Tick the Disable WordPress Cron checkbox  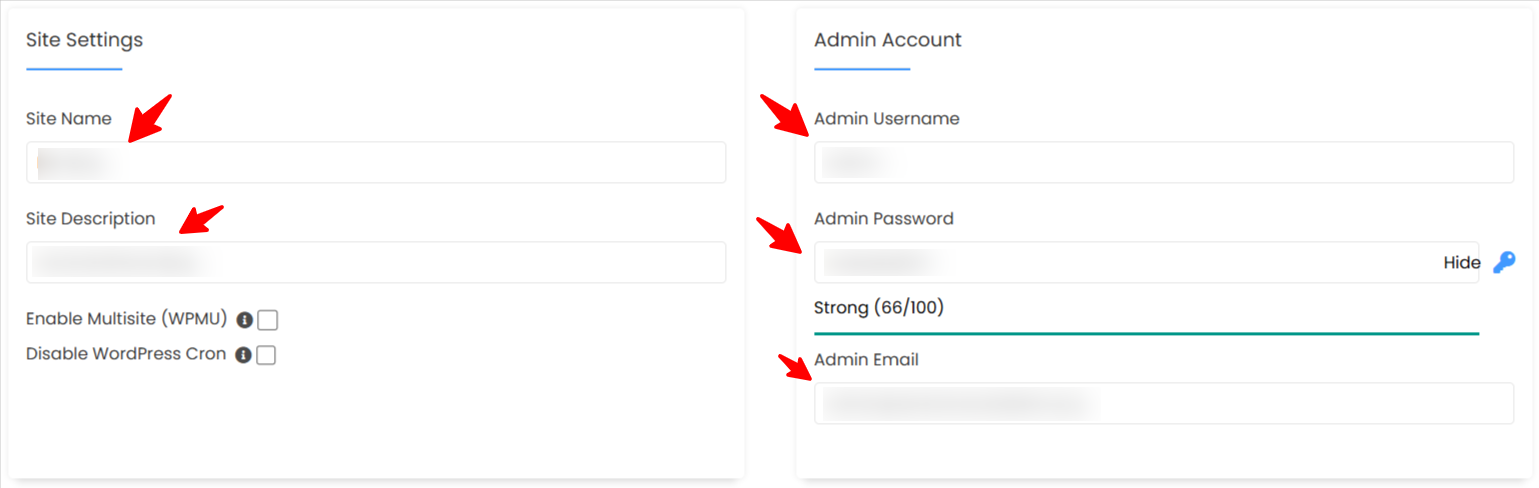click(266, 355)
